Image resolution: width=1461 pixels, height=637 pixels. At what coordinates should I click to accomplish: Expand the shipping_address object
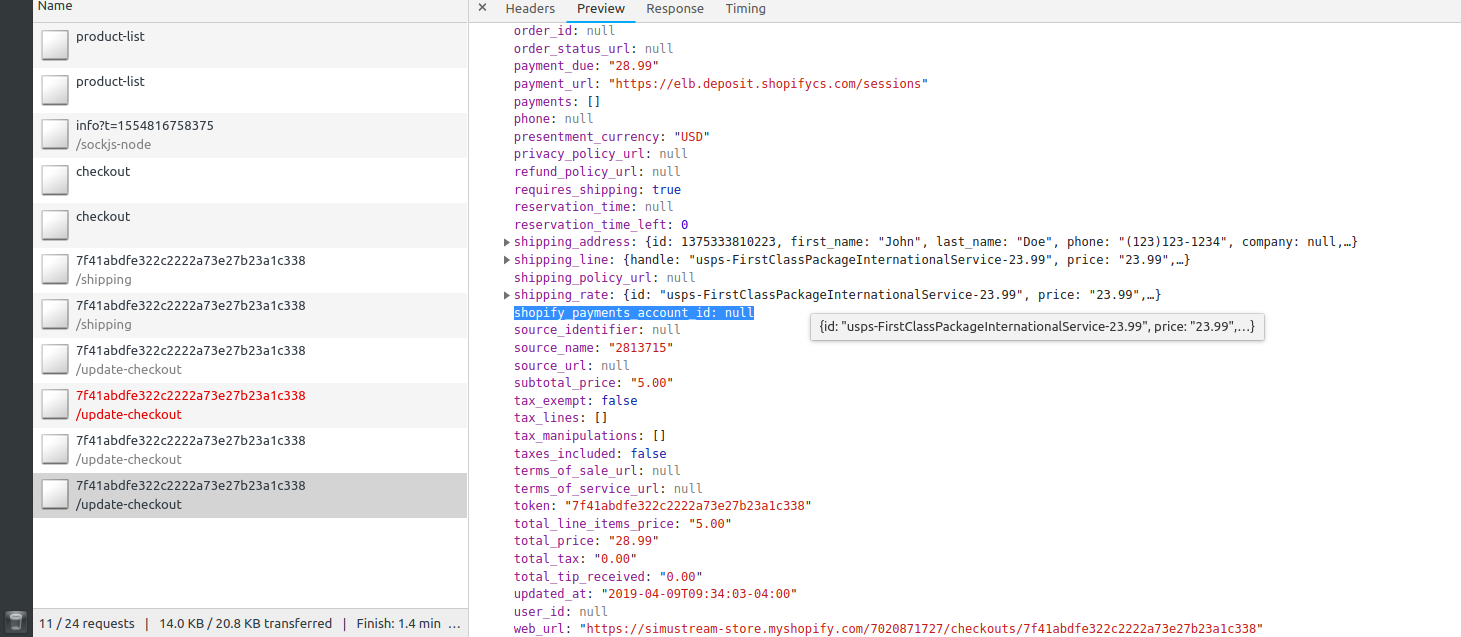click(507, 242)
